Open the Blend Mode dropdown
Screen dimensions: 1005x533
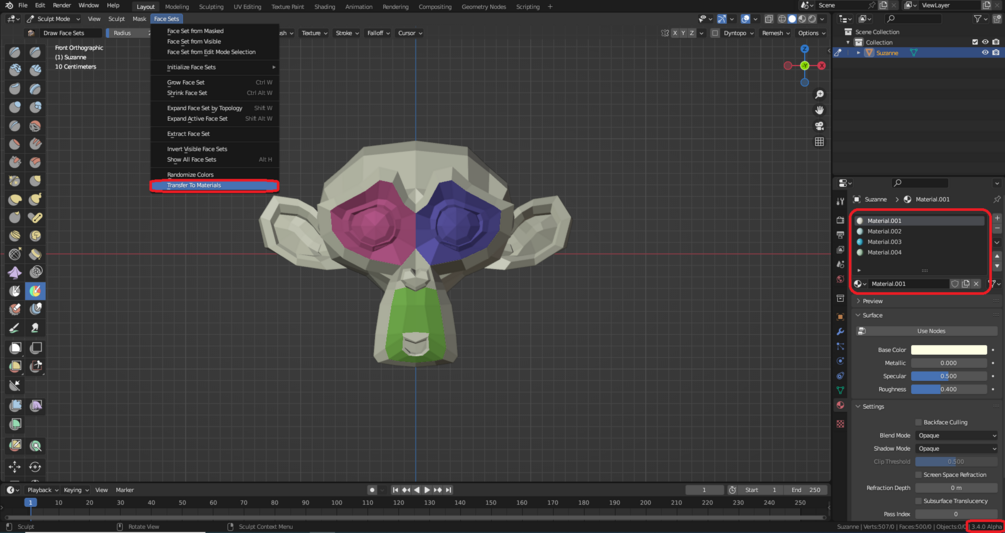(956, 436)
